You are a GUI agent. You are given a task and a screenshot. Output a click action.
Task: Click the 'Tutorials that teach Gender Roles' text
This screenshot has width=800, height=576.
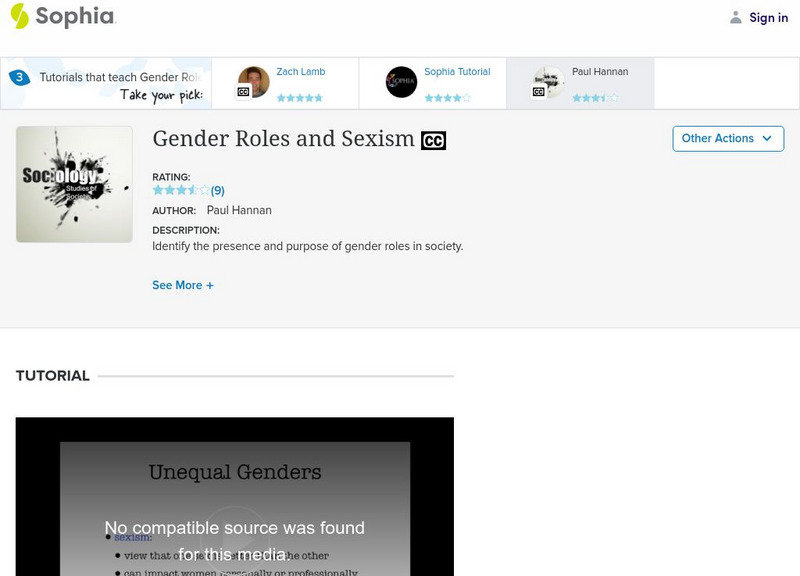pyautogui.click(x=120, y=77)
